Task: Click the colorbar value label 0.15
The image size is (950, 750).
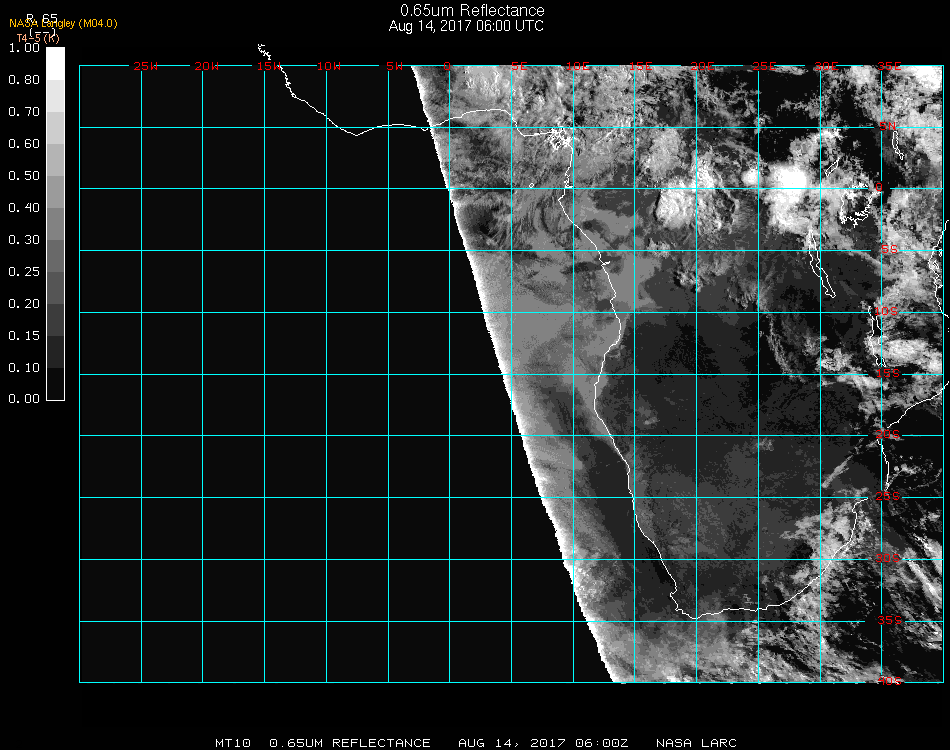Action: (24, 336)
